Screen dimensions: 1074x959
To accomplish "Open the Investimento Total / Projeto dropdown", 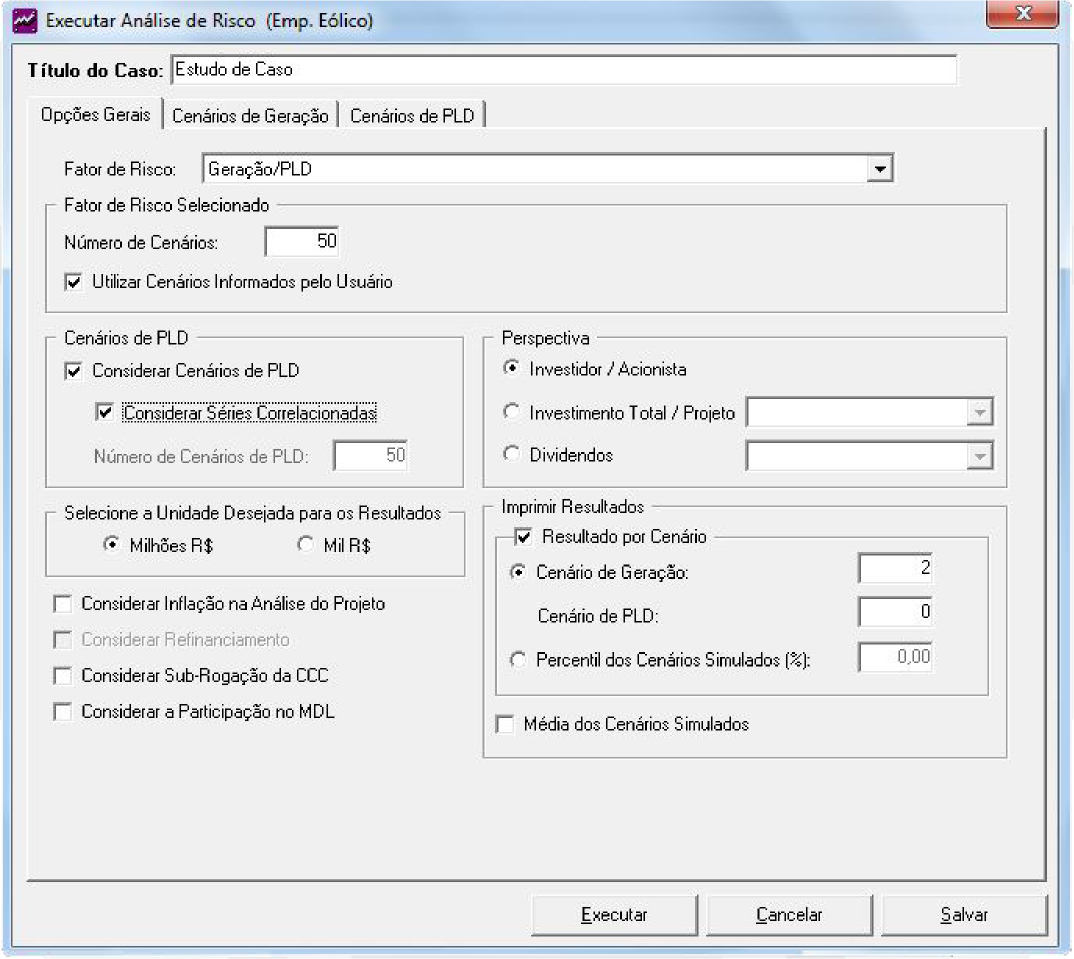I will (981, 413).
